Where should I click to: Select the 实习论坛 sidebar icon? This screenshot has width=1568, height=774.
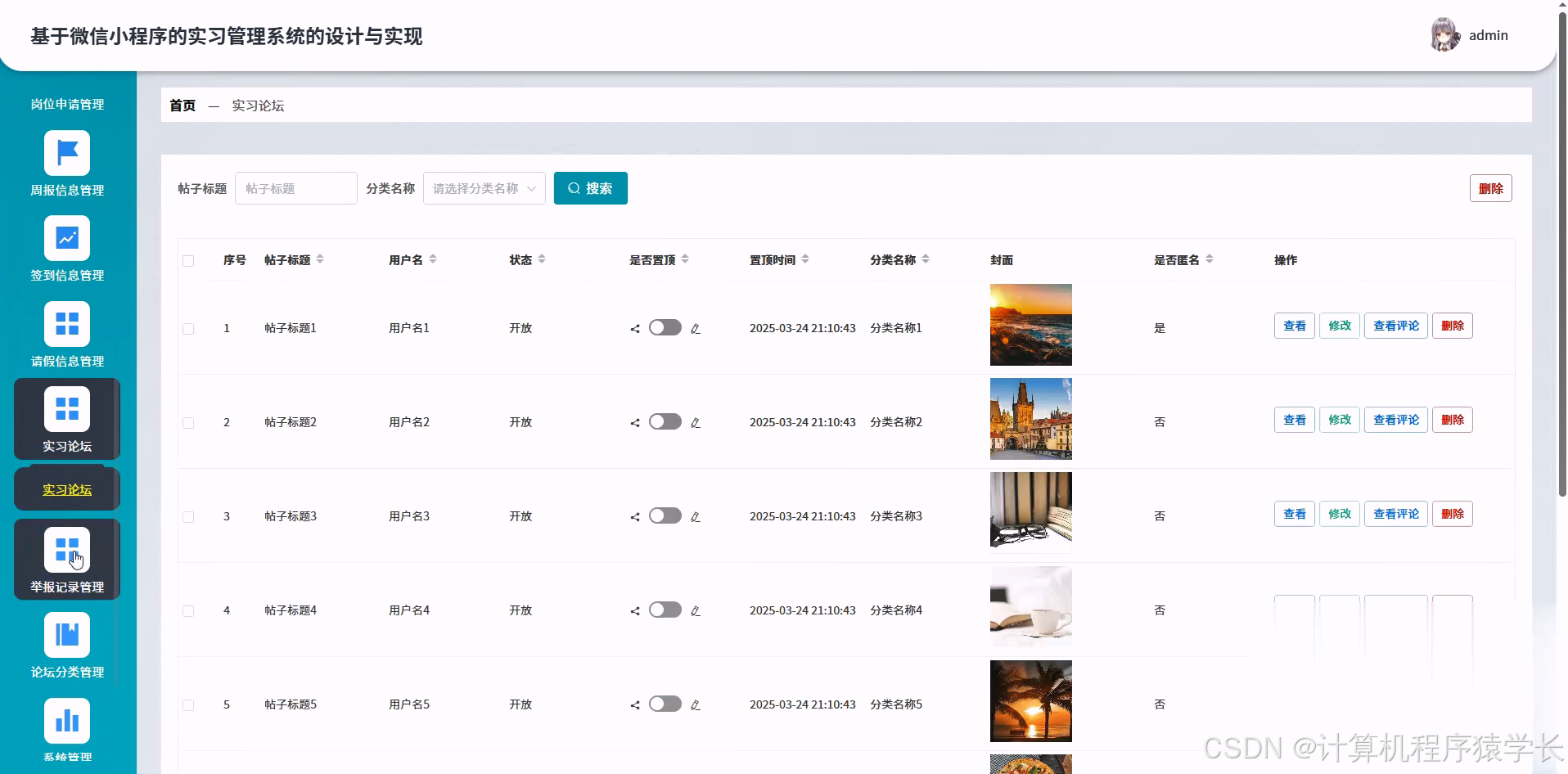click(x=67, y=409)
